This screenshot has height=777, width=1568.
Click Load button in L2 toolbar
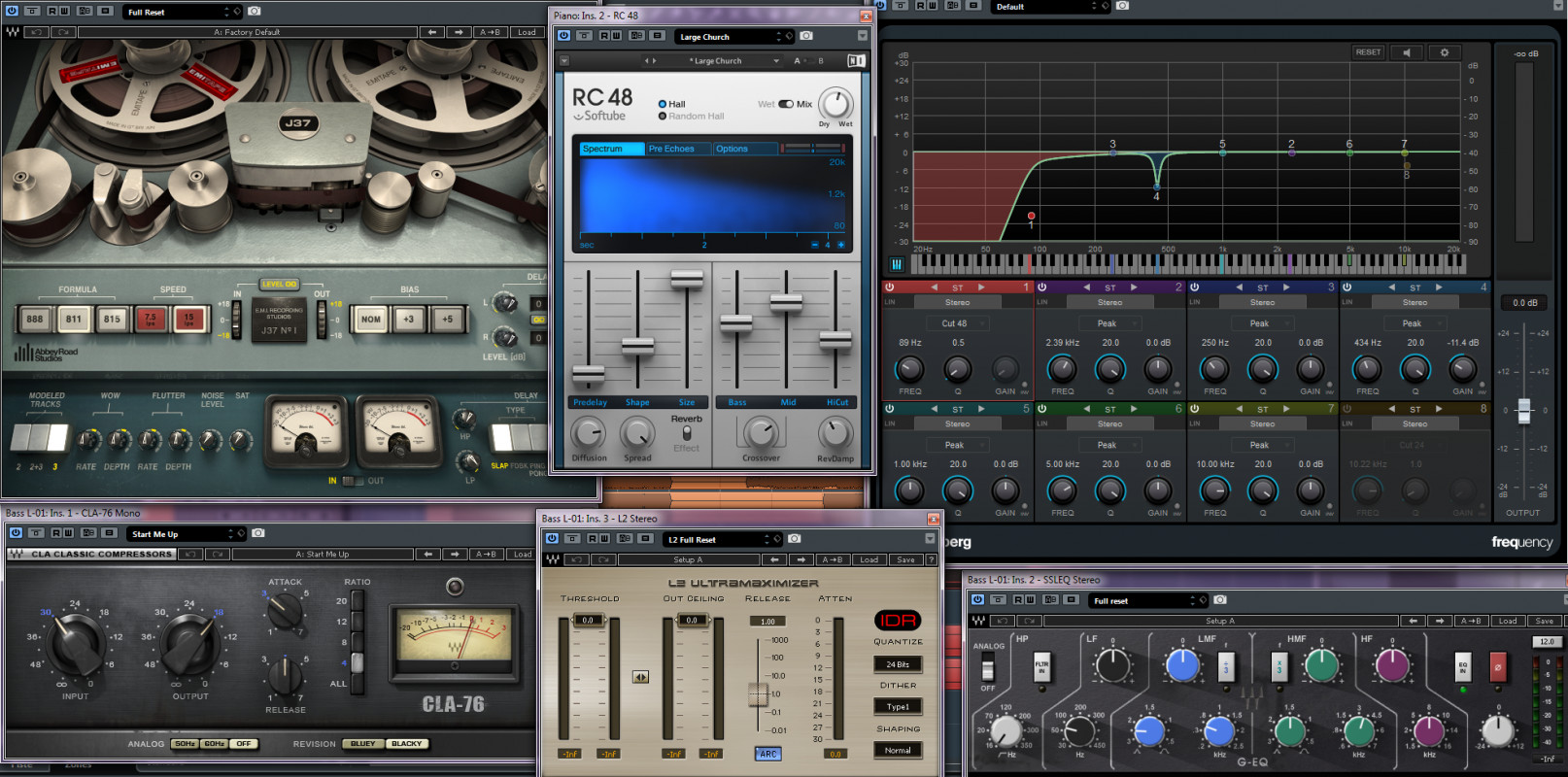coord(869,559)
